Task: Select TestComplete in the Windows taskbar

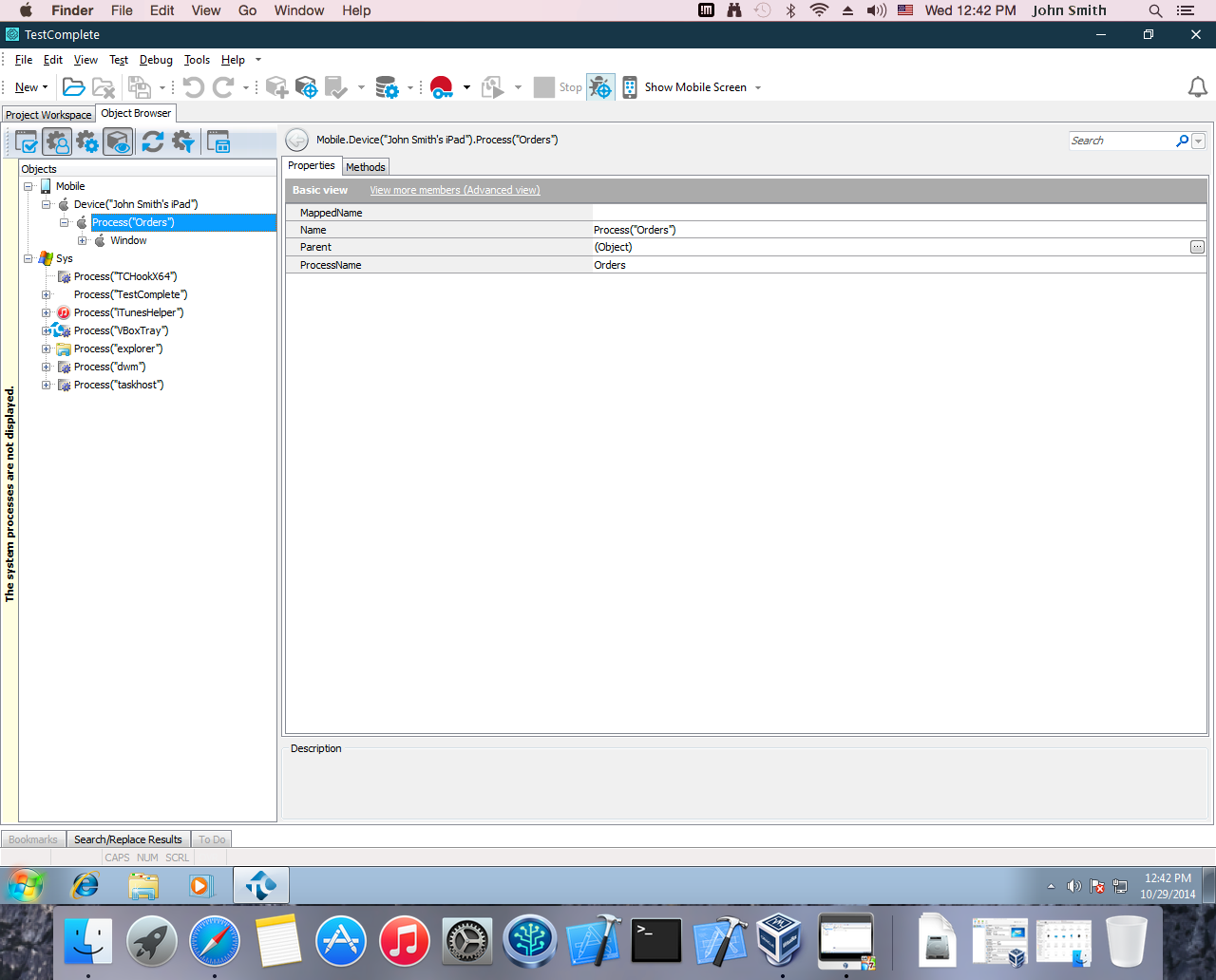Action: coord(260,884)
